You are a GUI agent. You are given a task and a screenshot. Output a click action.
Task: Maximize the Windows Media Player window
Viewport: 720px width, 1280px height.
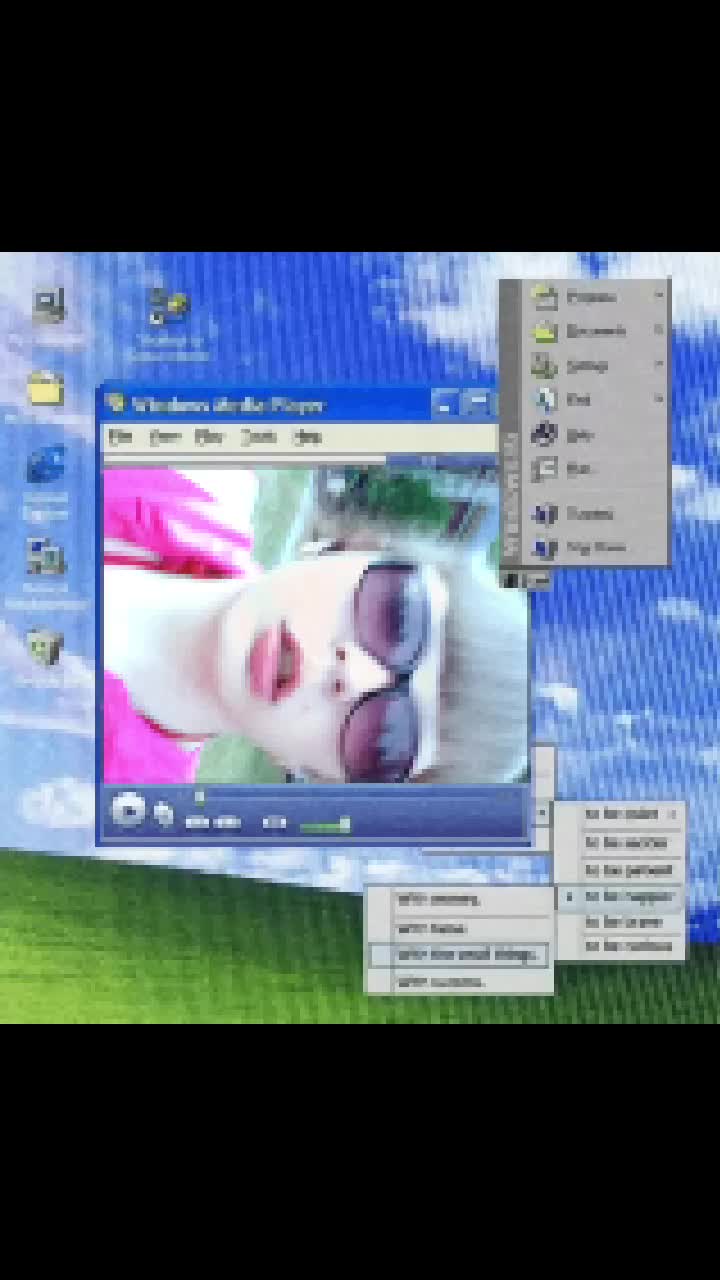478,404
